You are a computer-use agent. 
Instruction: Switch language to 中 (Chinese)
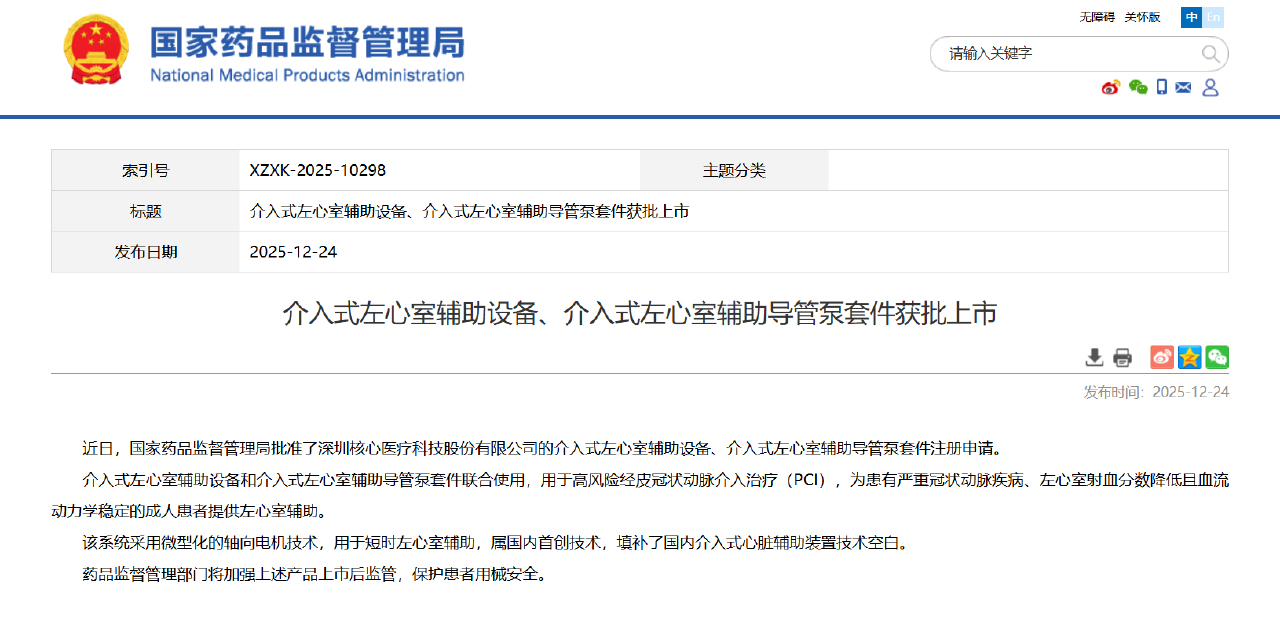point(1191,17)
